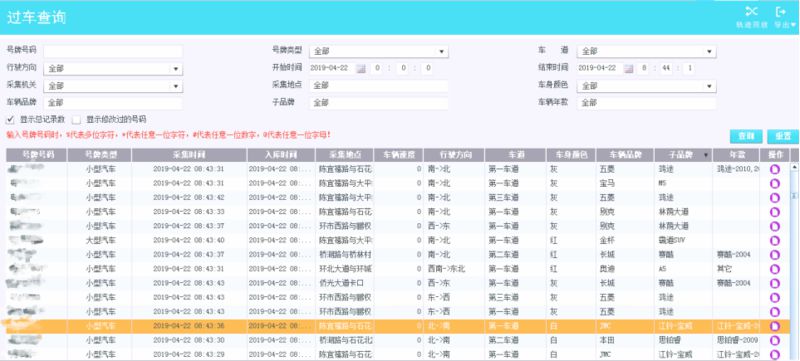Sort by the 采集时间 column header

(x=189, y=155)
